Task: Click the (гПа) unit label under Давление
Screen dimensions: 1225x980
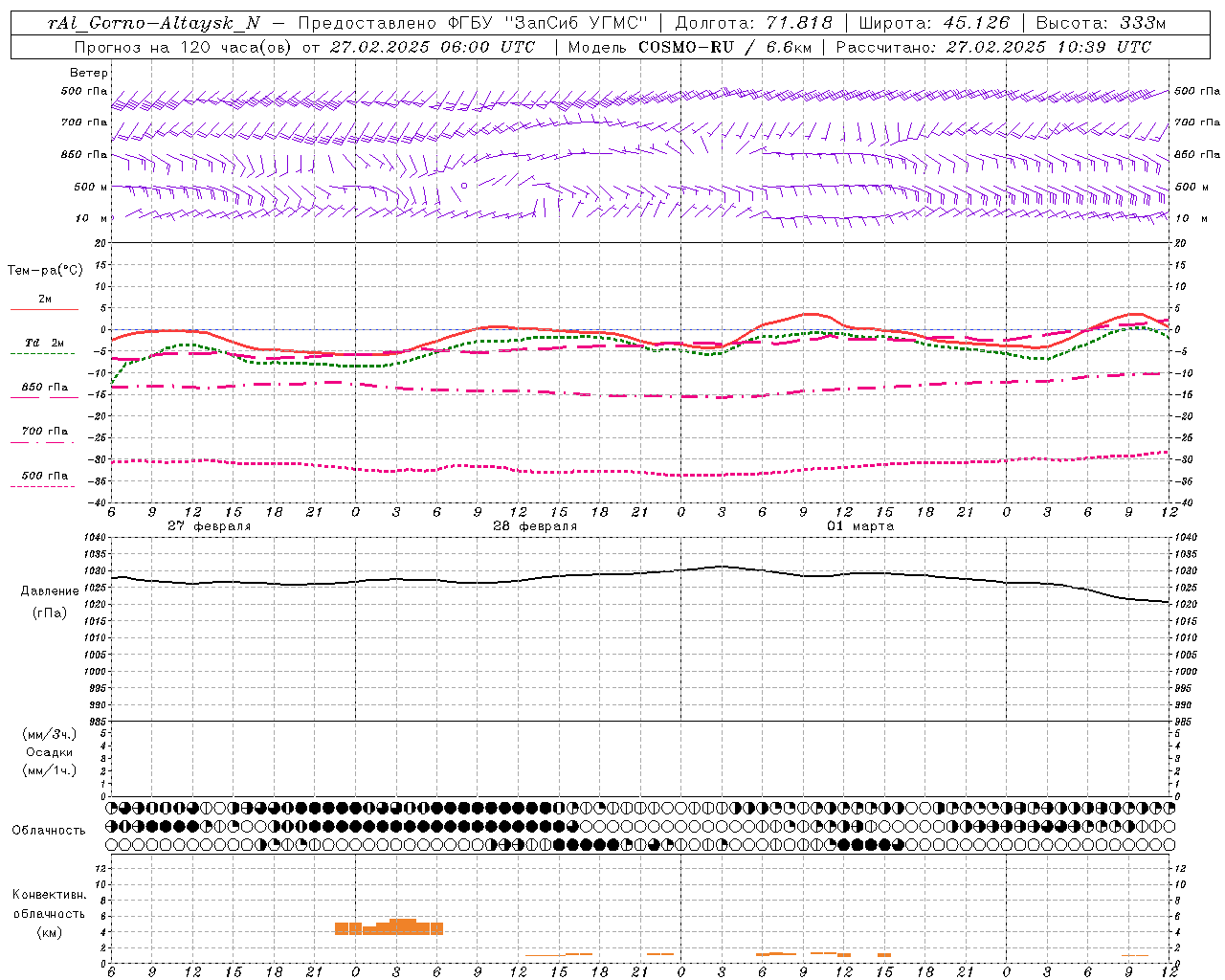Action: point(50,613)
